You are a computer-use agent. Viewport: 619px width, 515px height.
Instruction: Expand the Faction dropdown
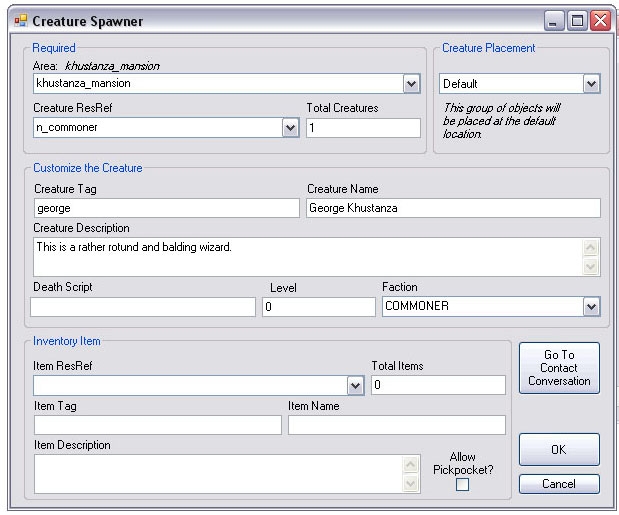(591, 307)
